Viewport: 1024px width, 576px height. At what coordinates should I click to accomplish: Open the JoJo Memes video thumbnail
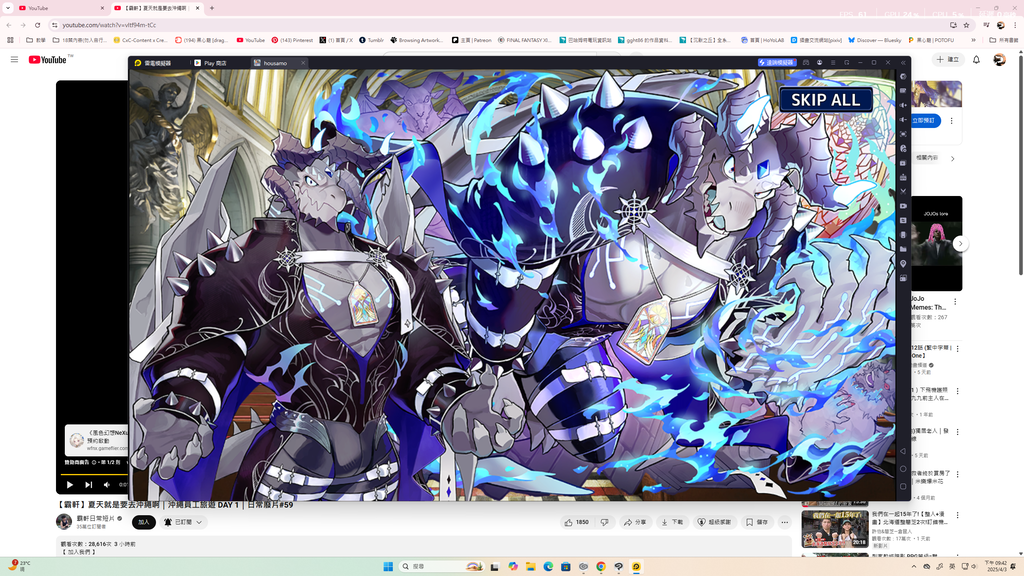[936, 243]
